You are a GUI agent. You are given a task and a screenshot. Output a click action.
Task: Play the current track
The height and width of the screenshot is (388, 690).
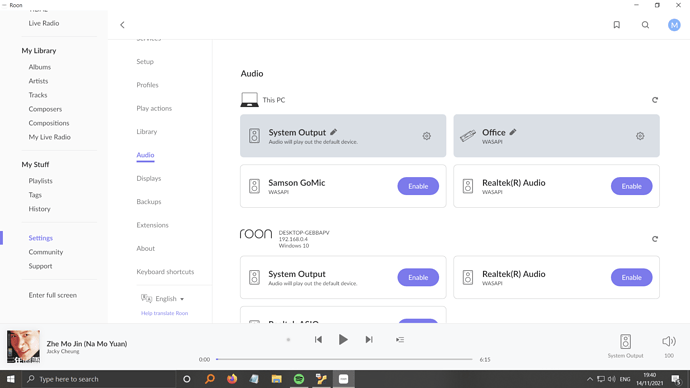pyautogui.click(x=343, y=340)
